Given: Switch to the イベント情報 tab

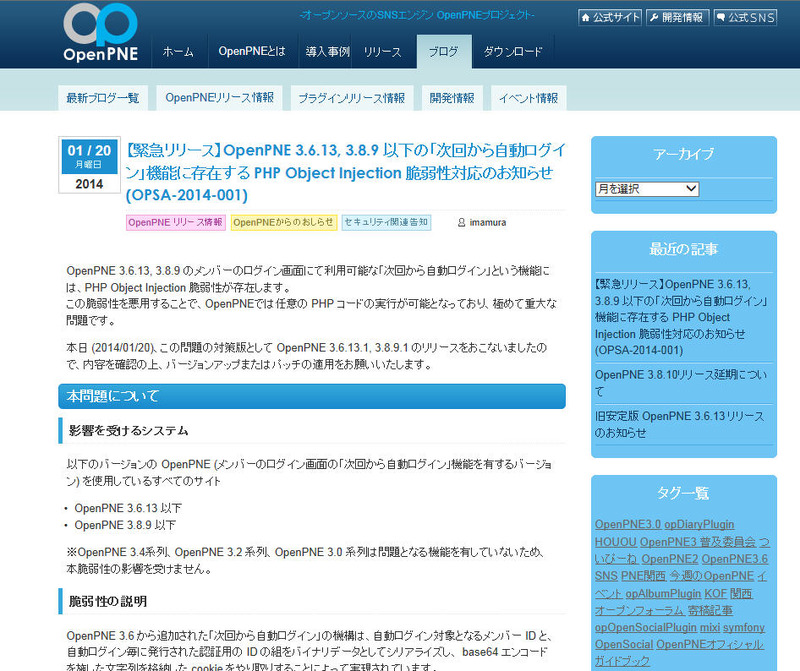Looking at the screenshot, I should pos(528,98).
